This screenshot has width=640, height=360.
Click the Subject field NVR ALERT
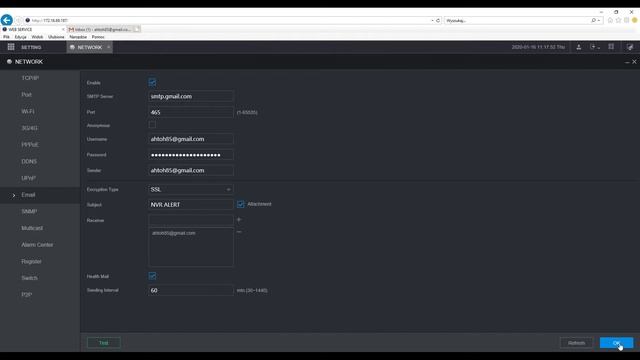191,204
